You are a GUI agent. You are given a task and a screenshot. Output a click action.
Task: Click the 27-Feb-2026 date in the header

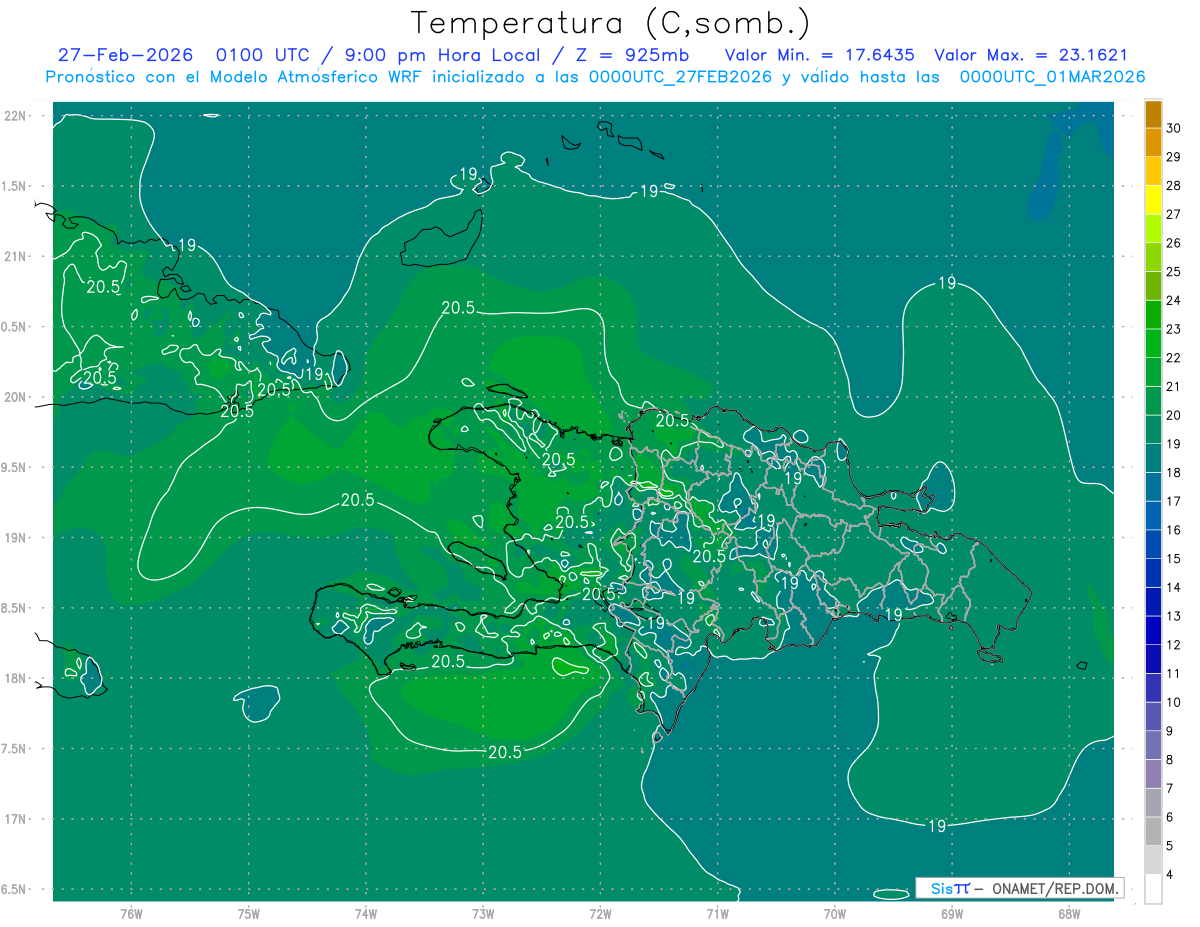tap(125, 55)
